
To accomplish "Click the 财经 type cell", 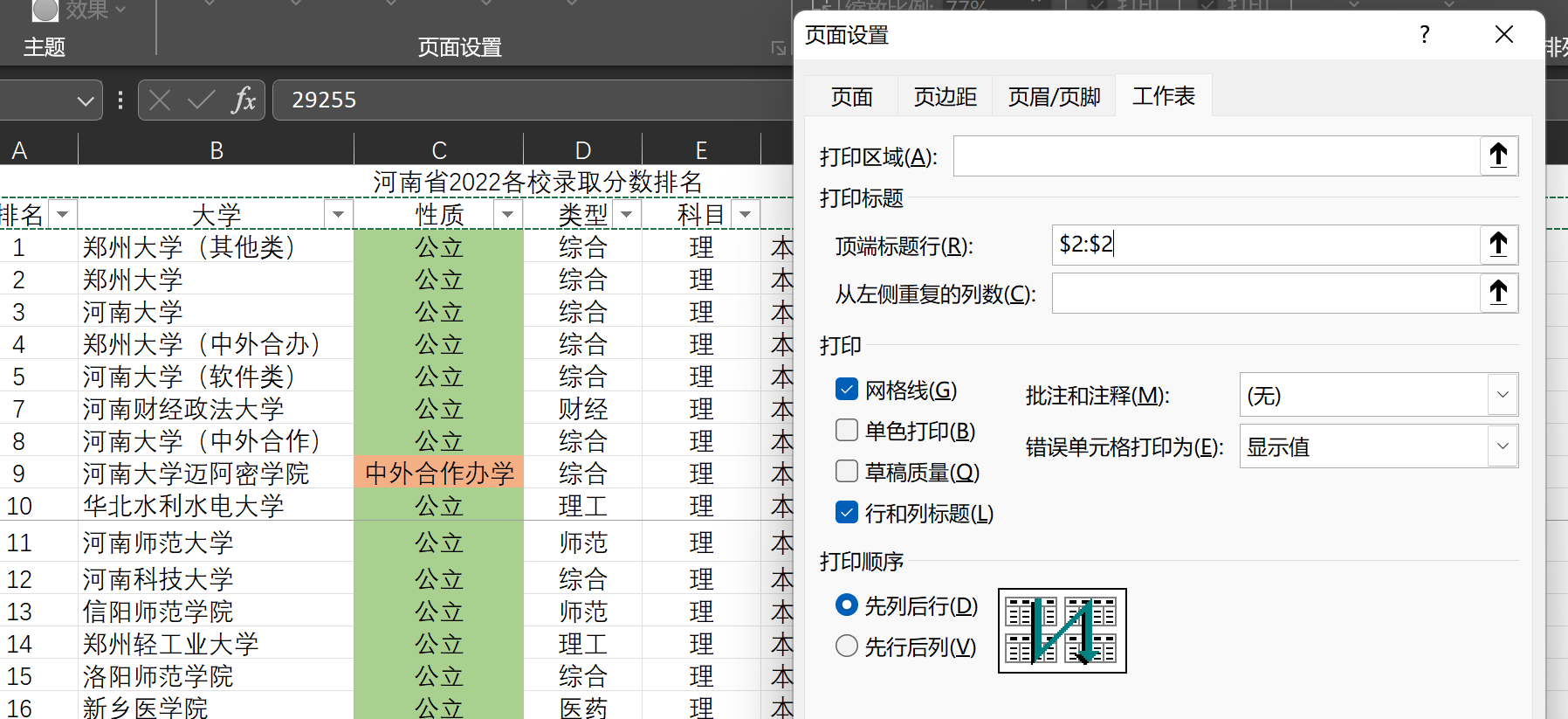I will pyautogui.click(x=583, y=409).
